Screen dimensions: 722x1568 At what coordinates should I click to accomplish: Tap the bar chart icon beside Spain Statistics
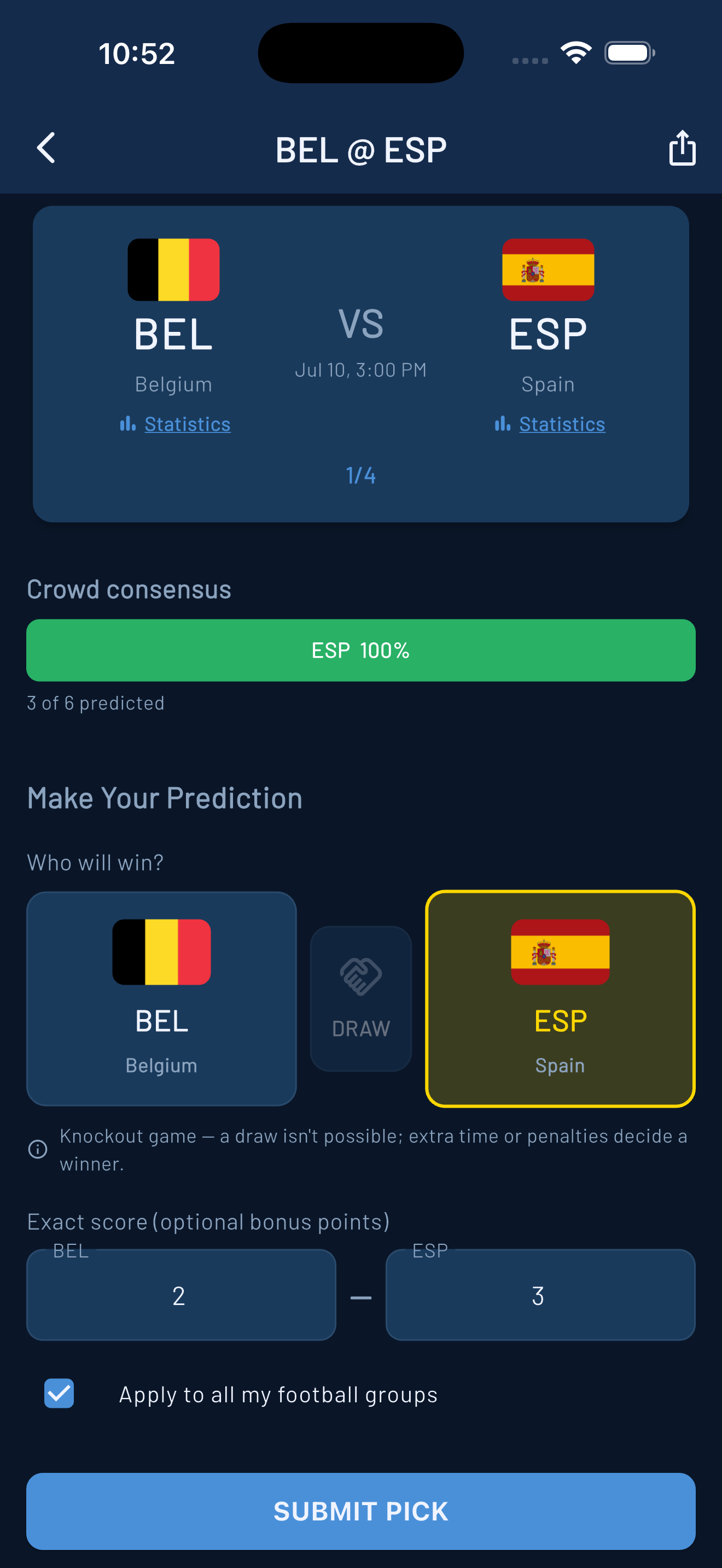point(502,424)
